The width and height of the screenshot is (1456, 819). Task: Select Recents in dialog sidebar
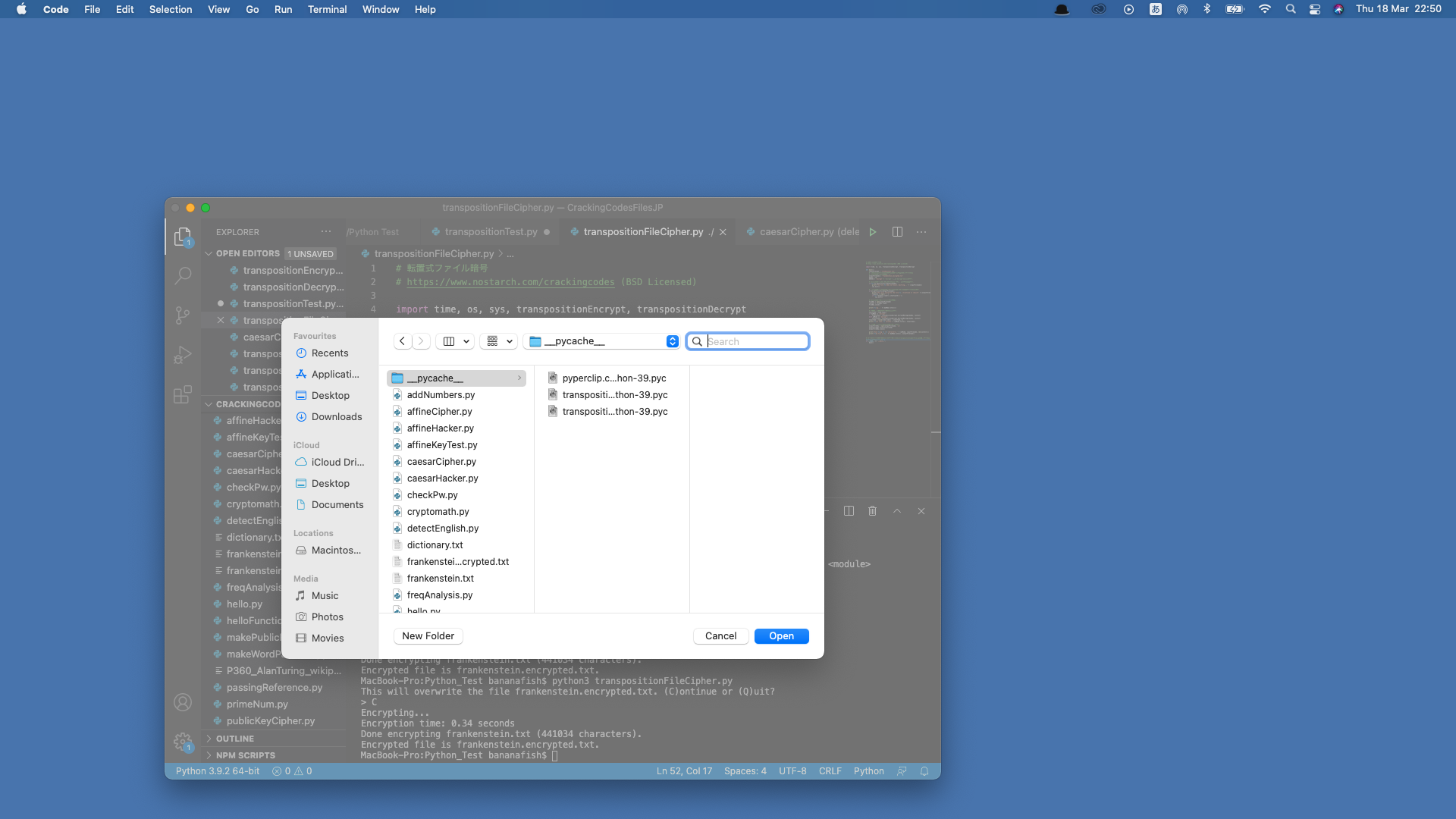(x=330, y=353)
